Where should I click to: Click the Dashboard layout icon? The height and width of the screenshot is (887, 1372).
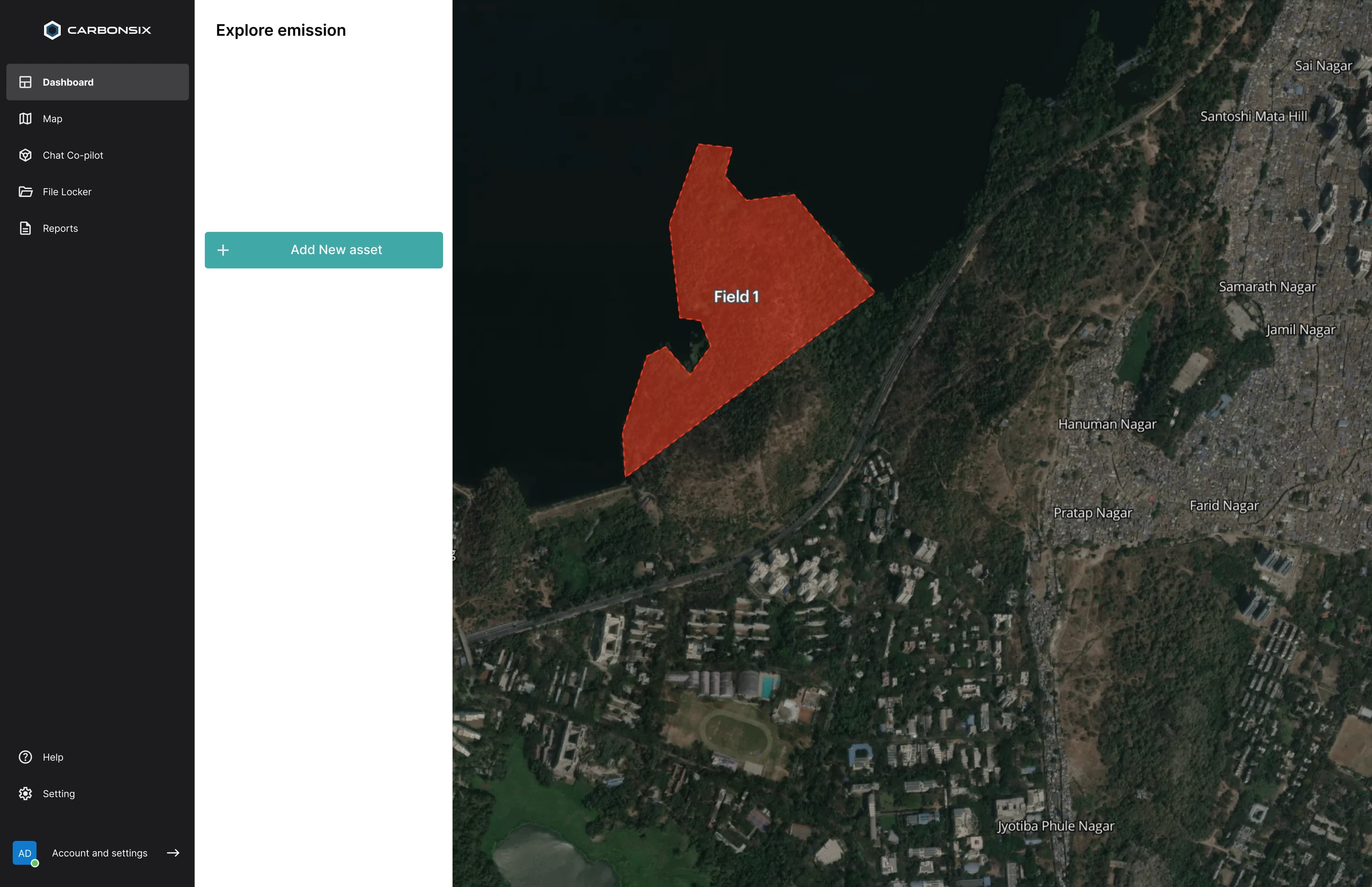pyautogui.click(x=25, y=82)
